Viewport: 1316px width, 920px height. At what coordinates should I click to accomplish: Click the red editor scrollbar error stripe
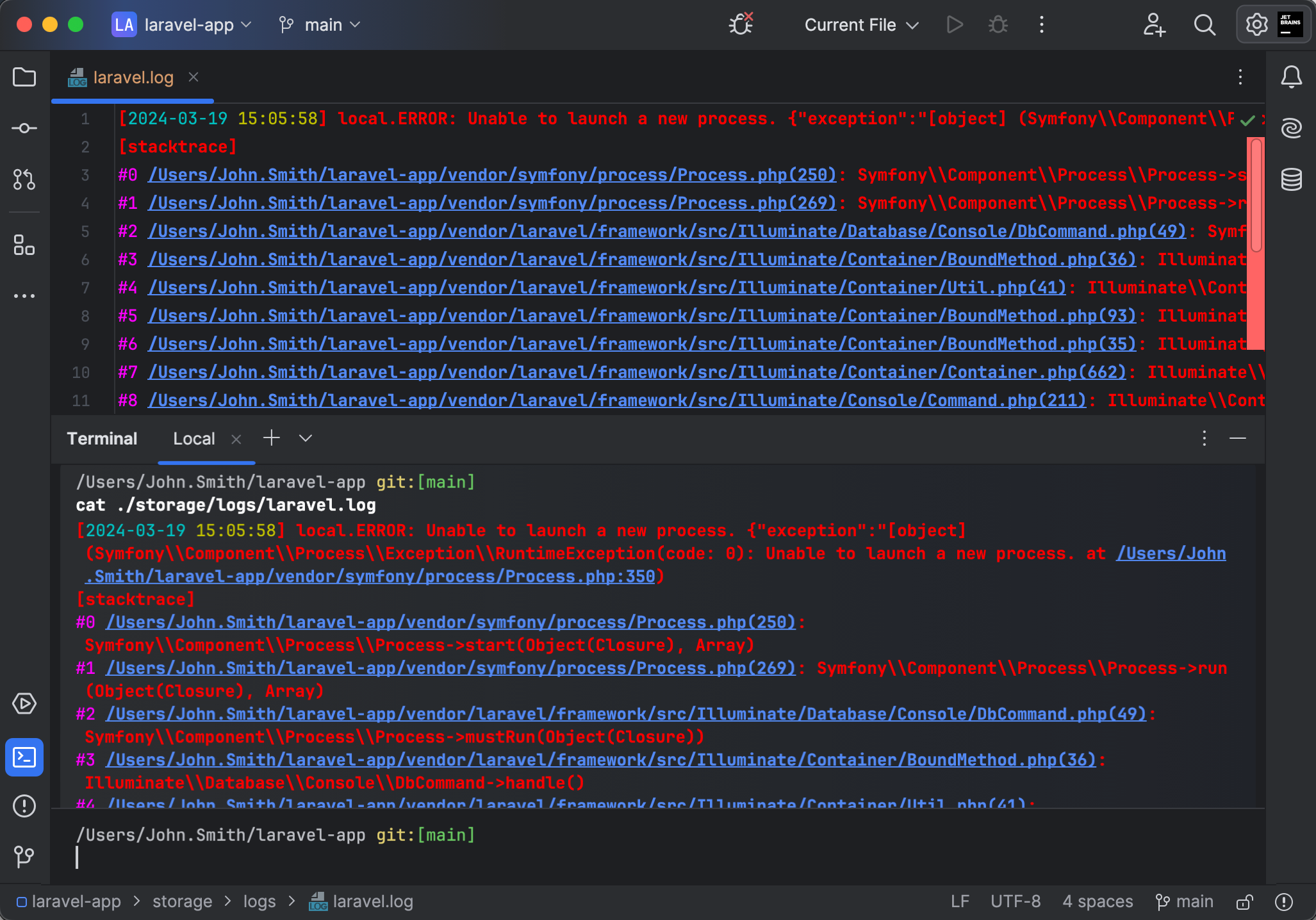click(x=1256, y=301)
